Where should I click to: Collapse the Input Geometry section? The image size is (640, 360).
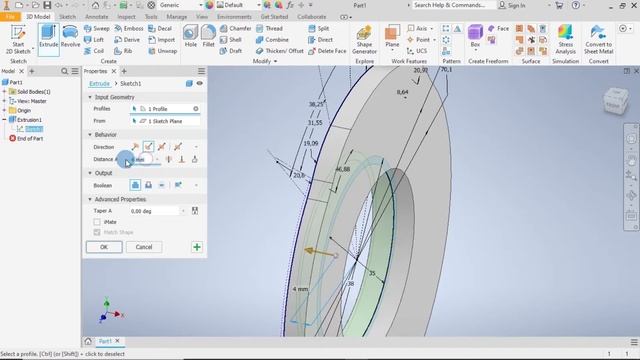[x=90, y=97]
